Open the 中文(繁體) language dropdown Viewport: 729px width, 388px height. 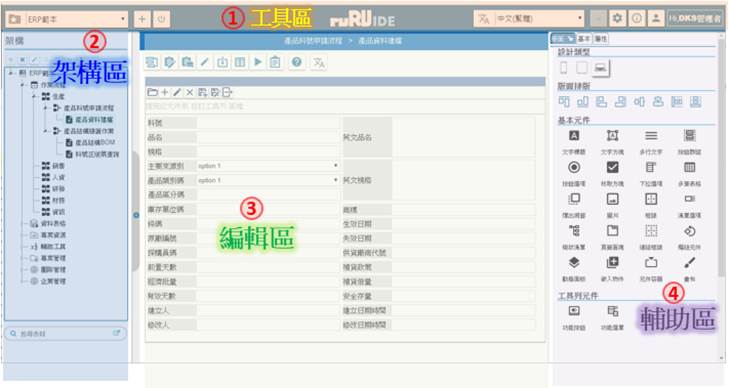[530, 19]
